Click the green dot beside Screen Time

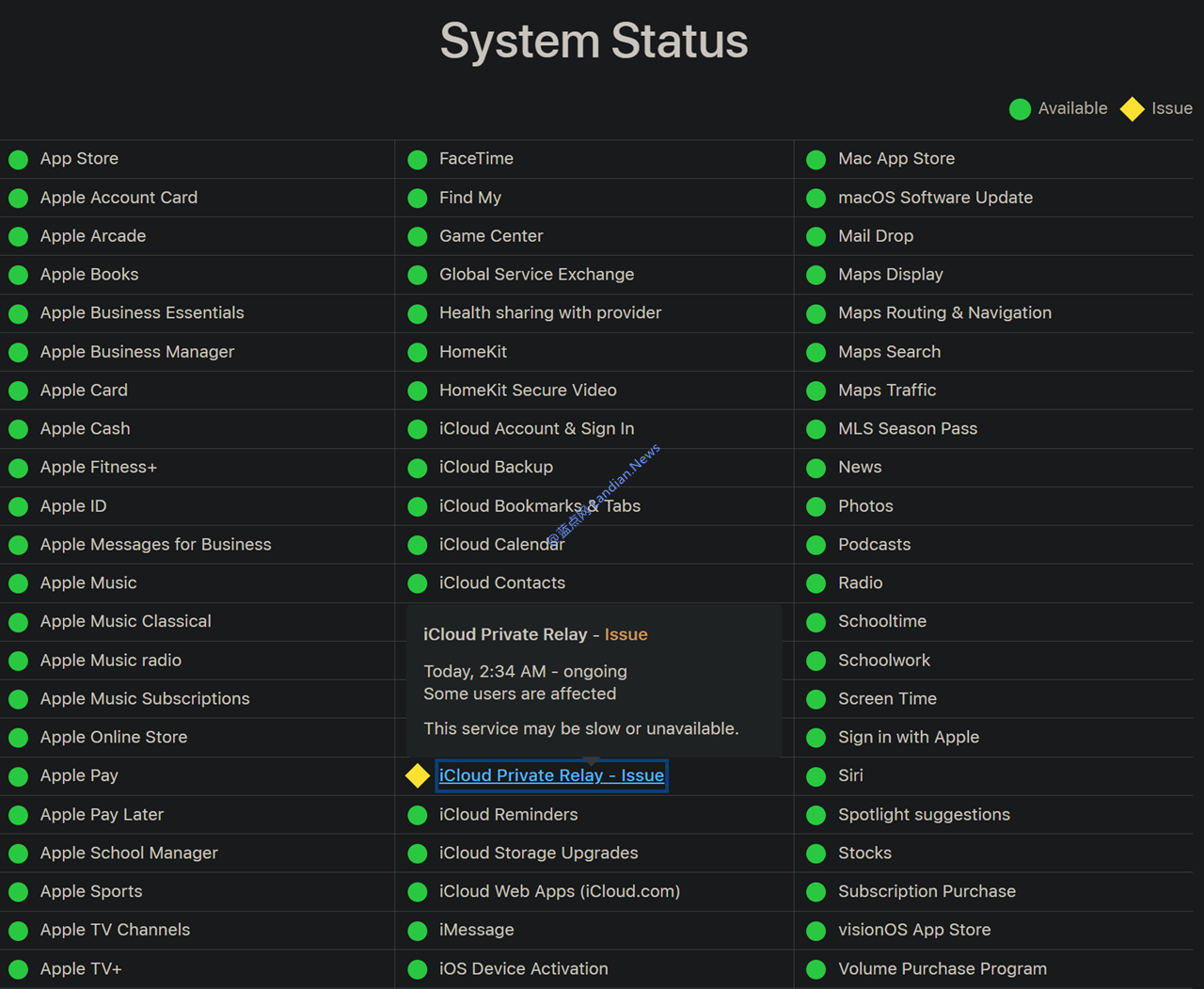(x=816, y=699)
